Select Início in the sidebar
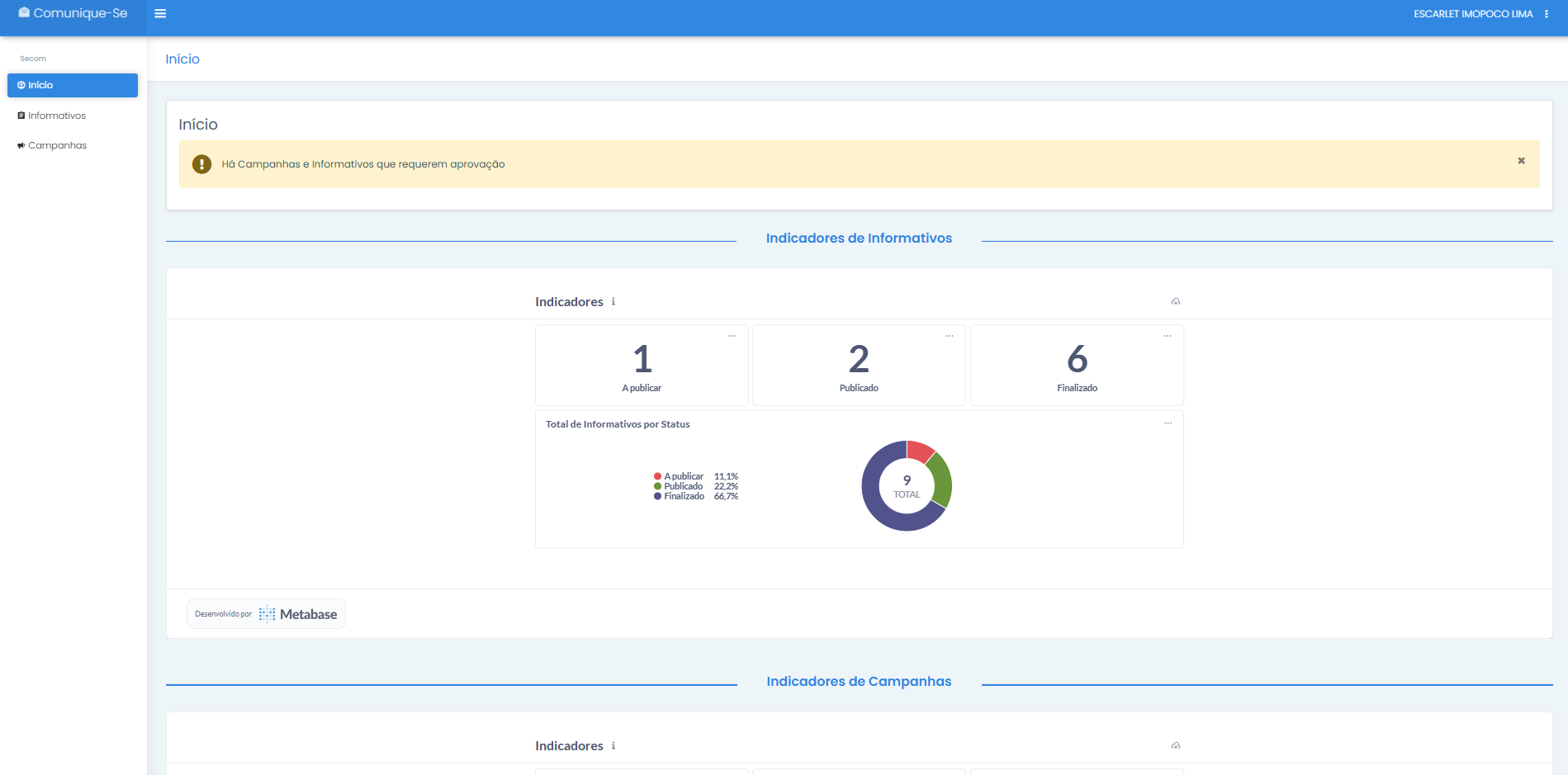This screenshot has height=775, width=1568. 73,85
